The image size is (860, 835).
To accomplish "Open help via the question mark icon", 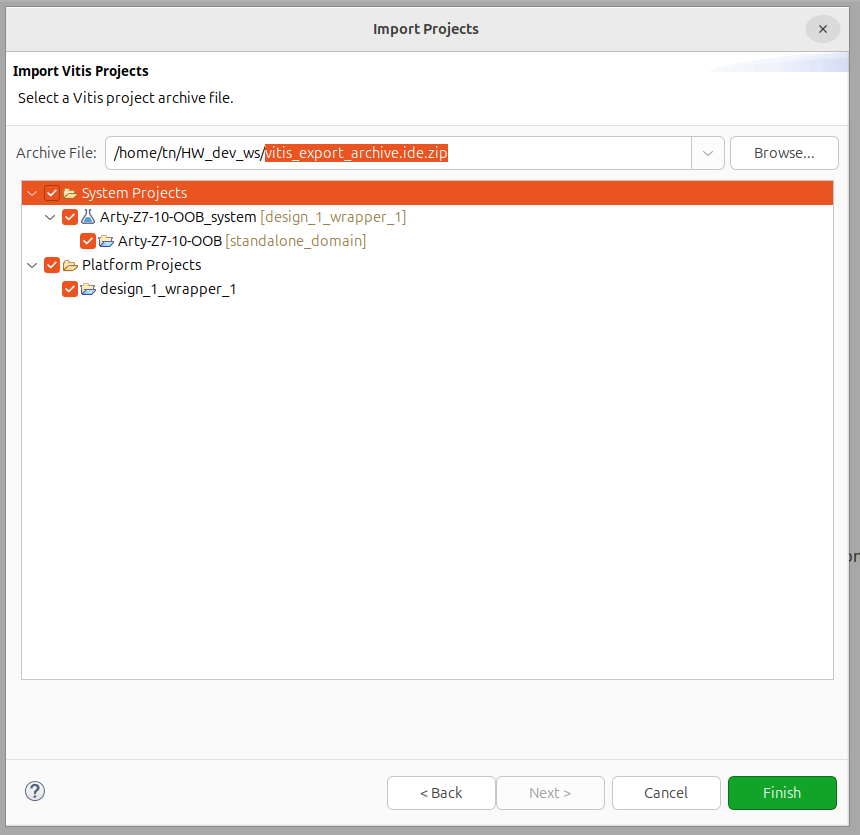I will click(x=35, y=792).
